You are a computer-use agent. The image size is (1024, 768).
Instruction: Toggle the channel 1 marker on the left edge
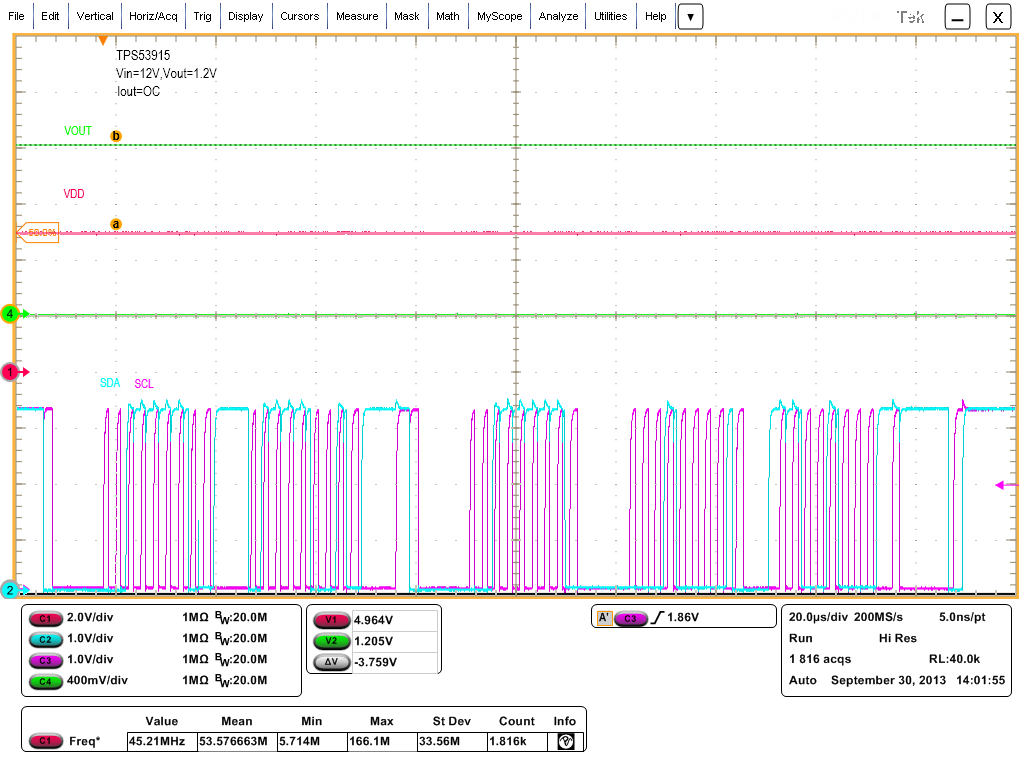pos(9,372)
